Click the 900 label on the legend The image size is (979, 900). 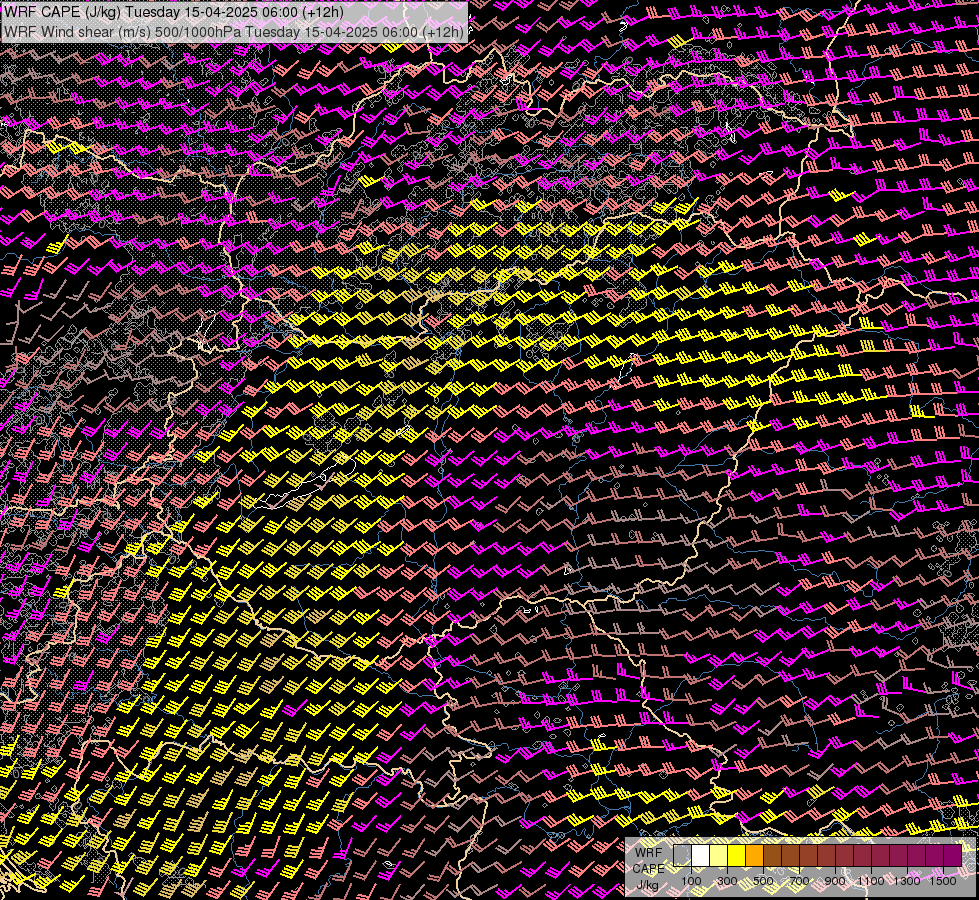click(x=835, y=881)
